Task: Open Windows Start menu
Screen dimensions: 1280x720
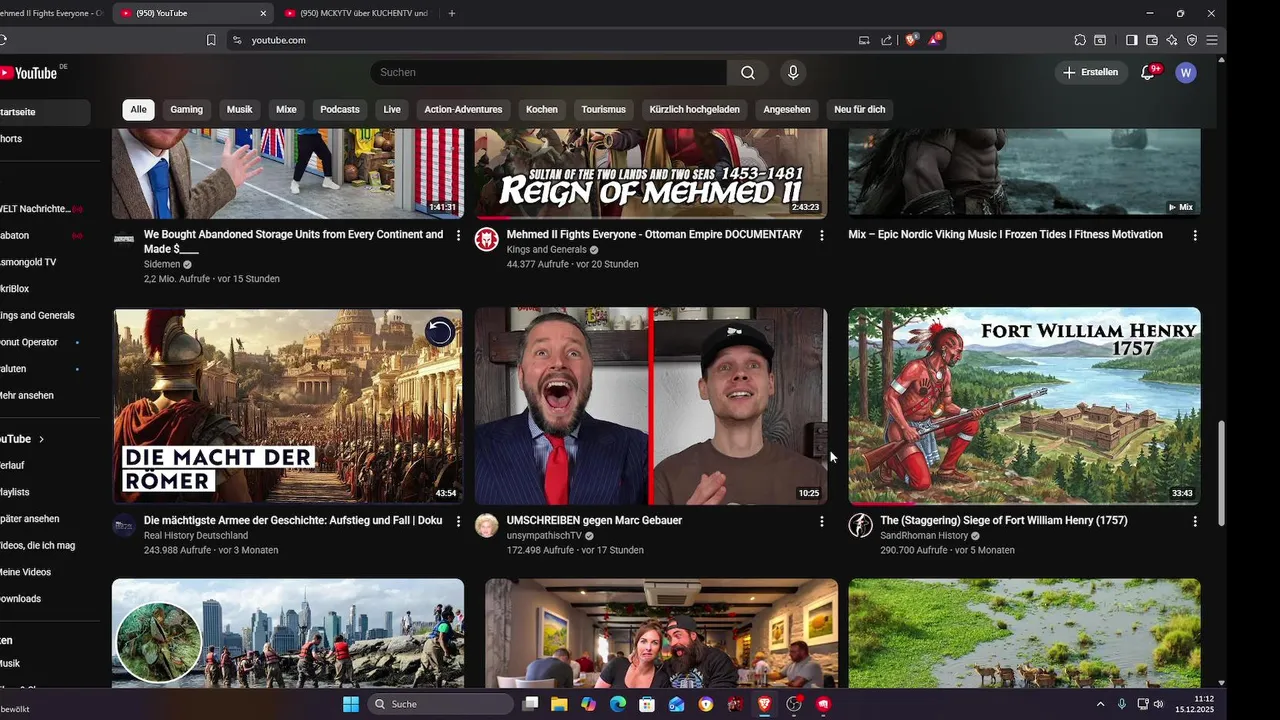Action: [x=350, y=704]
